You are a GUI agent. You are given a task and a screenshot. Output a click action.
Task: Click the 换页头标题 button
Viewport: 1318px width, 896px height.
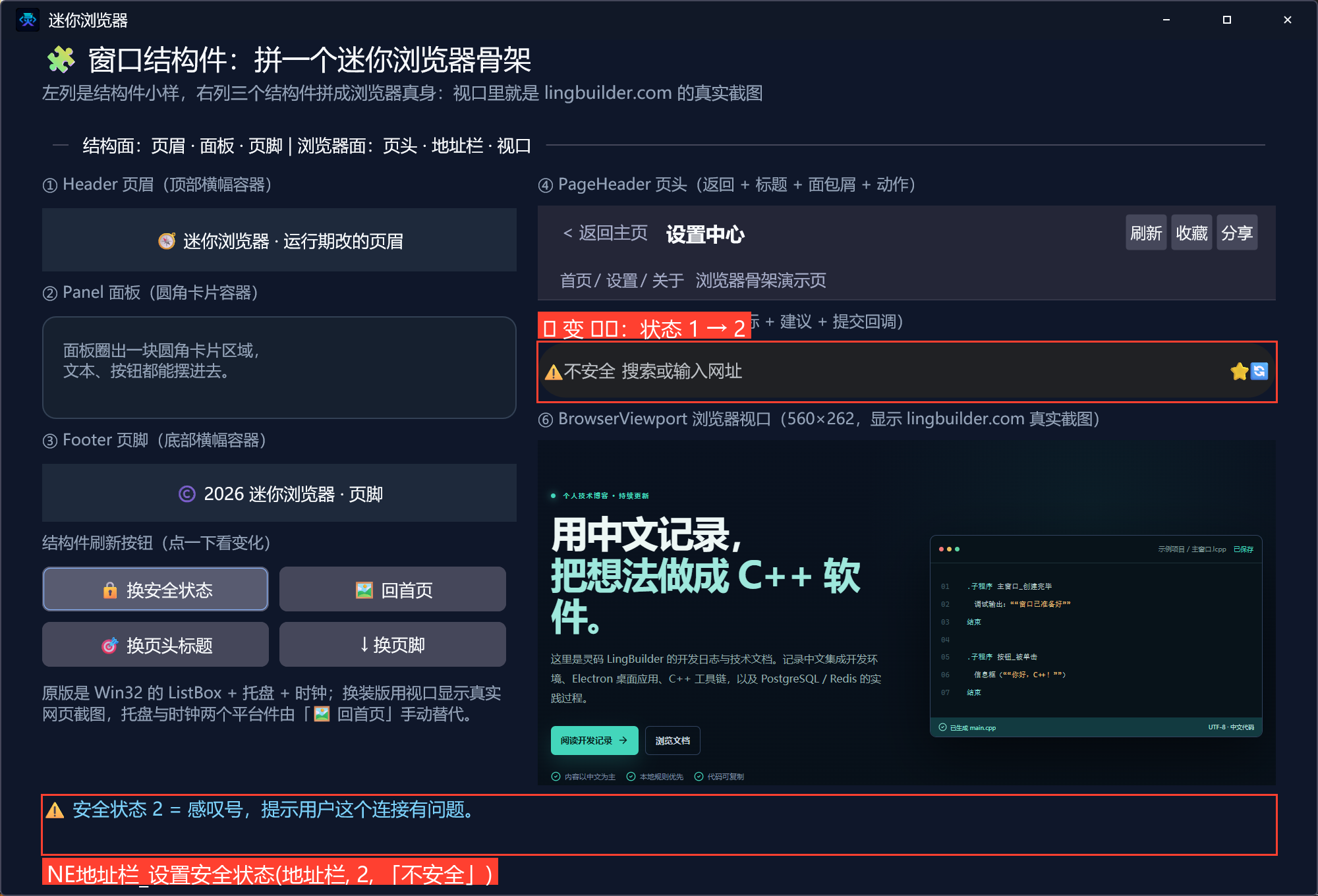click(156, 644)
